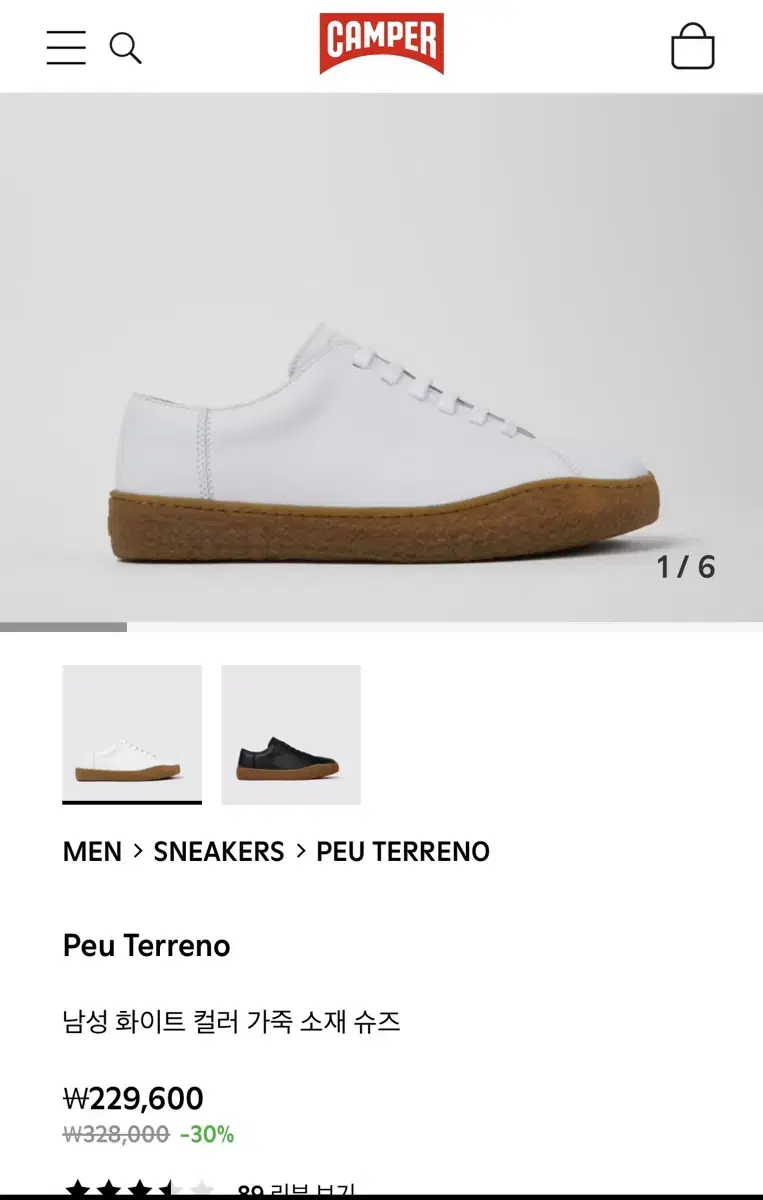Click the Peu Terreno product title
763x1200 pixels.
[x=147, y=945]
